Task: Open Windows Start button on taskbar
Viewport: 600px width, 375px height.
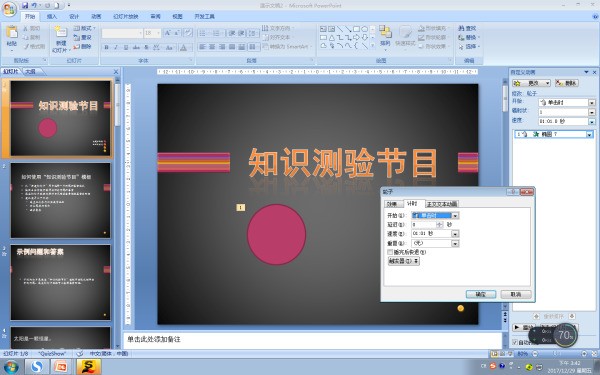Action: [11, 367]
